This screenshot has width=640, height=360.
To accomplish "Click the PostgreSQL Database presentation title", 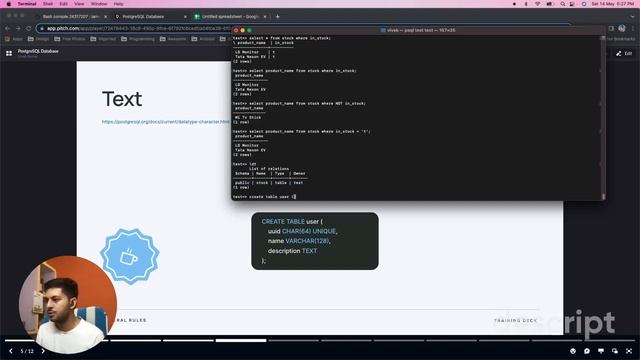I will (x=38, y=51).
